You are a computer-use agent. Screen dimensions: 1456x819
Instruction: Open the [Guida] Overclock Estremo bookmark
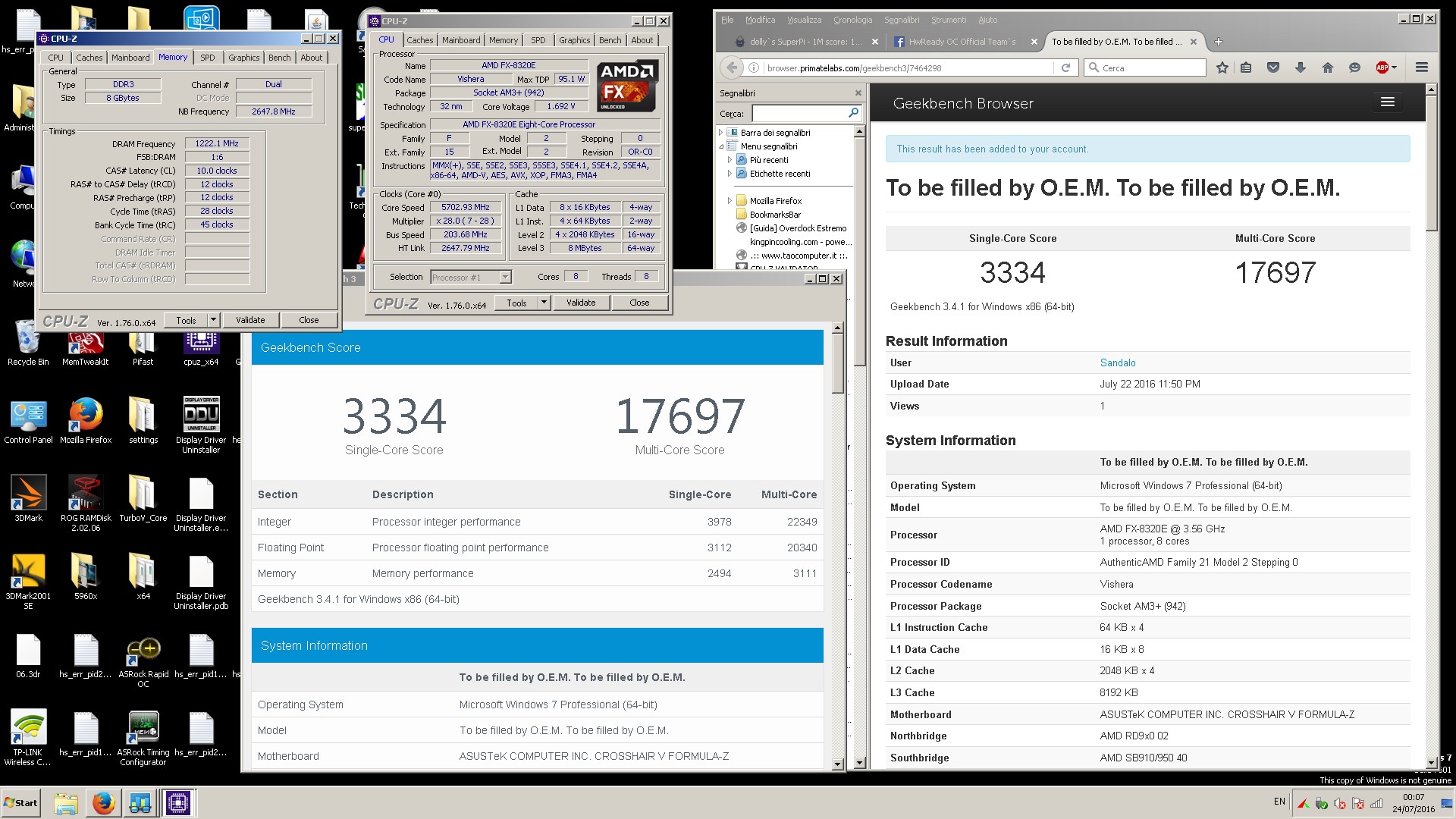pos(791,228)
